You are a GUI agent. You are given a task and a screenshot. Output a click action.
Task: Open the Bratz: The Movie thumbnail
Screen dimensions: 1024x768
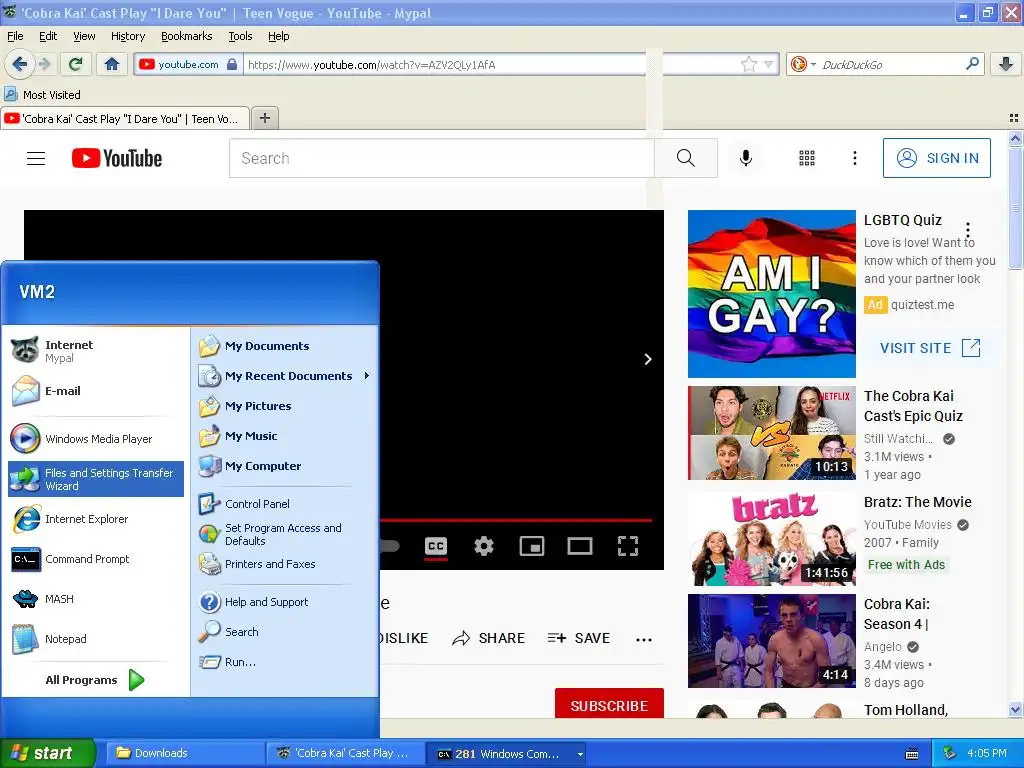coord(771,539)
